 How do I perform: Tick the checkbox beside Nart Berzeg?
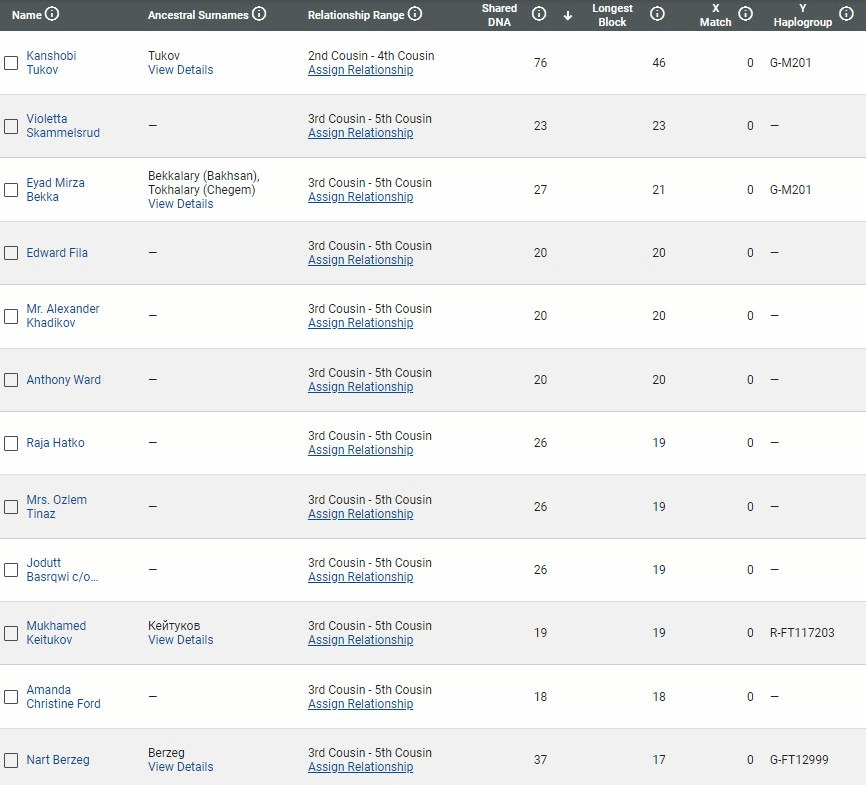(x=11, y=760)
